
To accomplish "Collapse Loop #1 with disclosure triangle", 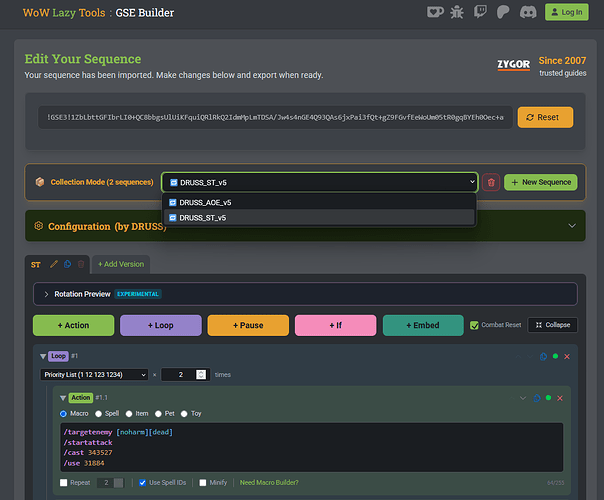I will [x=43, y=356].
